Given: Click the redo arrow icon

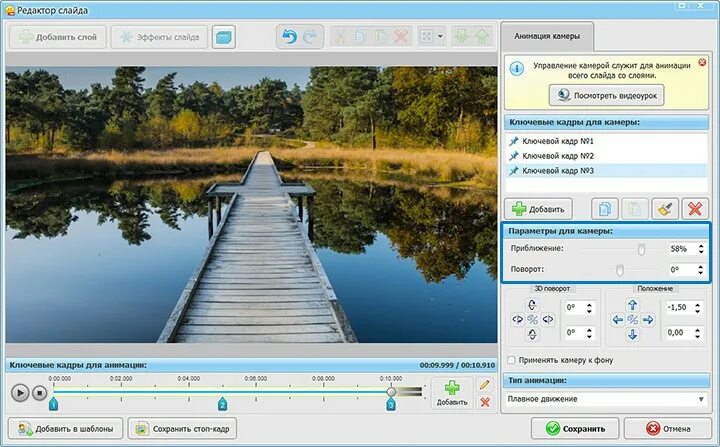Looking at the screenshot, I should [x=310, y=36].
